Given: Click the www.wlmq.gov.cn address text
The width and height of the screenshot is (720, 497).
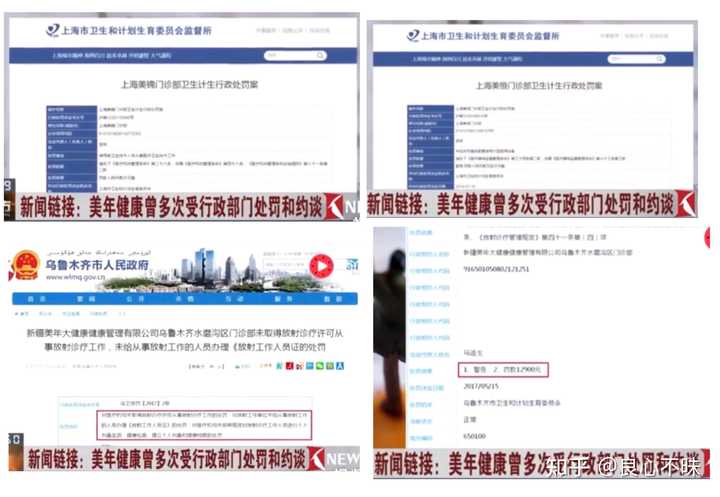Looking at the screenshot, I should point(75,277).
